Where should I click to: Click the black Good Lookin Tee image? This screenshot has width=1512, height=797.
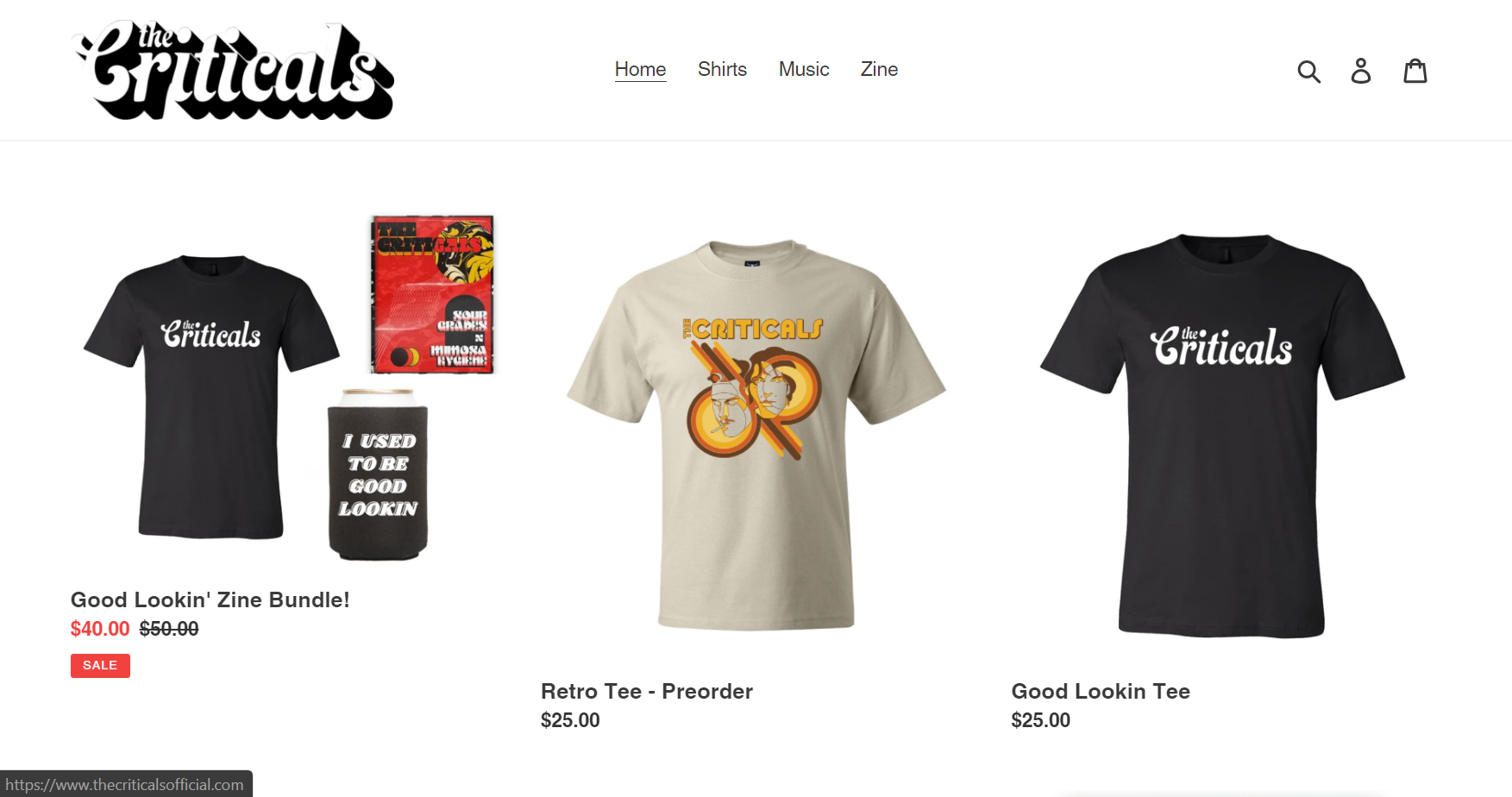coord(1222,436)
